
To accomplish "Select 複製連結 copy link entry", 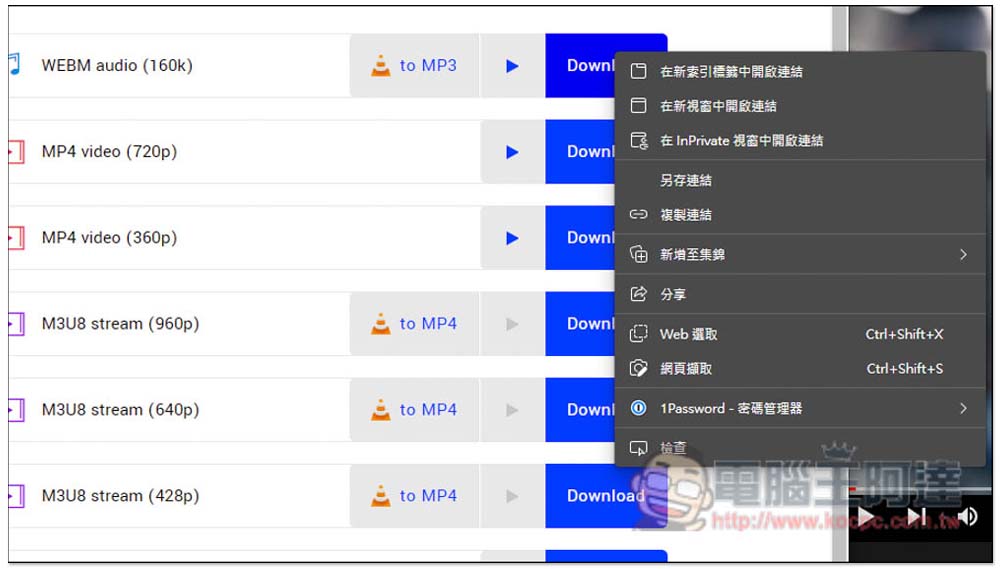I will point(800,215).
